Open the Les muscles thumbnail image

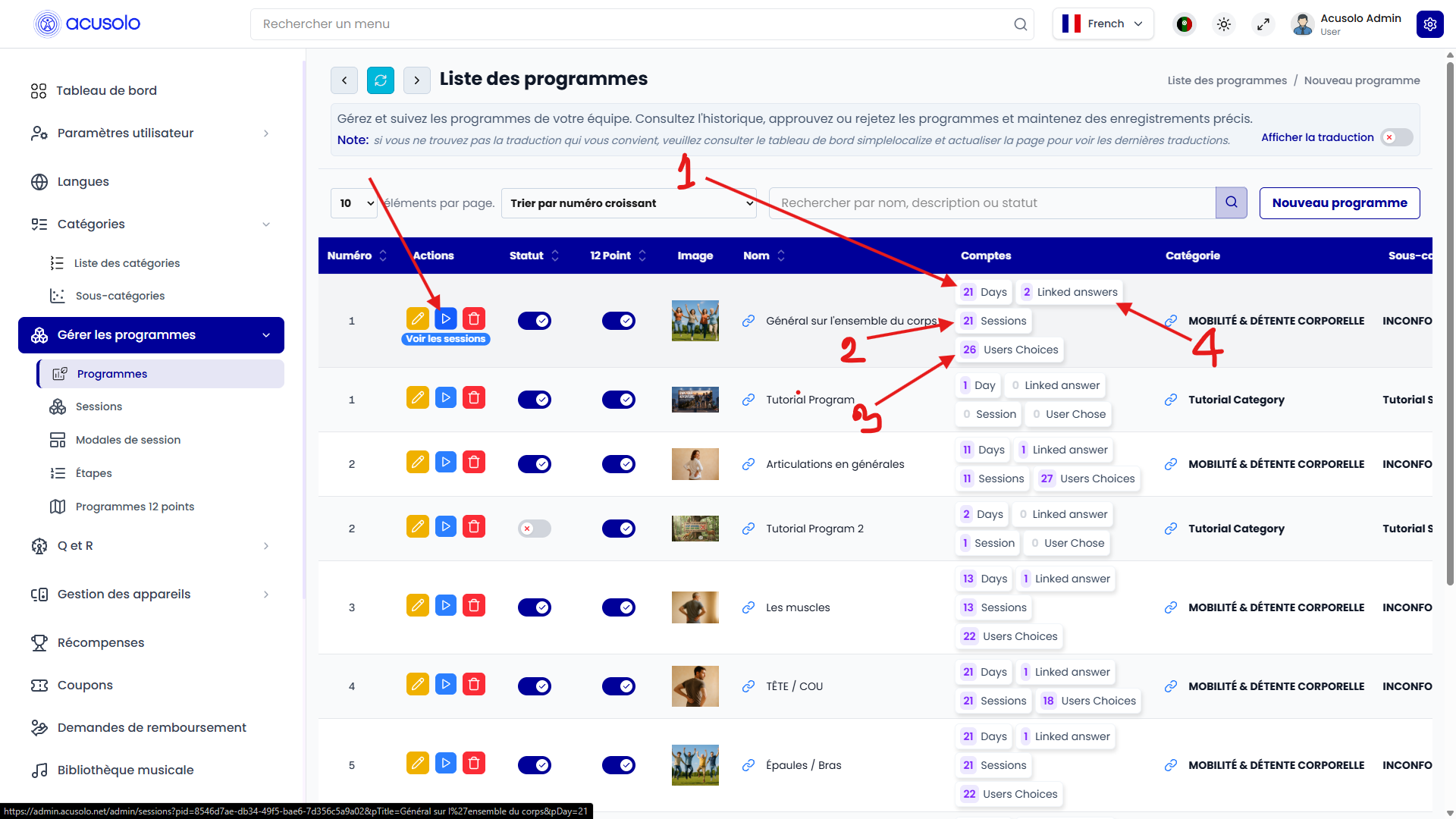(x=695, y=607)
